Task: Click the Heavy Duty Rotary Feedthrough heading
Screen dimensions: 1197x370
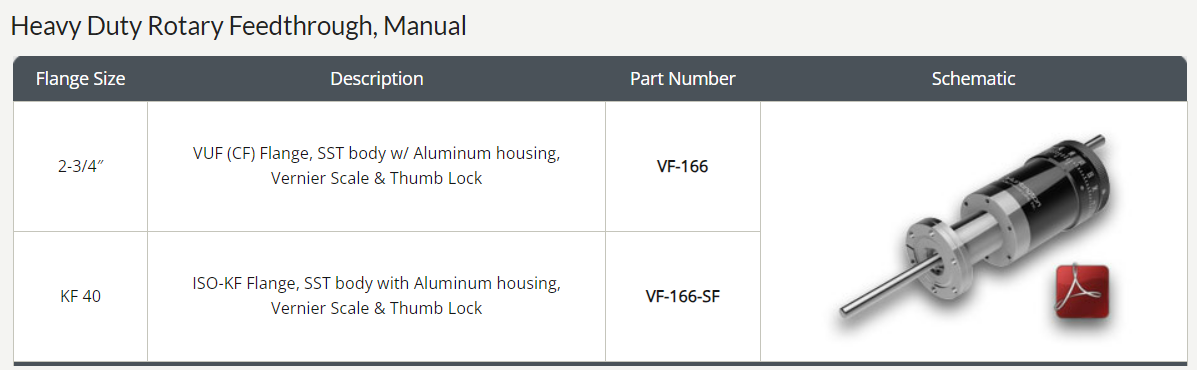Action: pyautogui.click(x=238, y=27)
